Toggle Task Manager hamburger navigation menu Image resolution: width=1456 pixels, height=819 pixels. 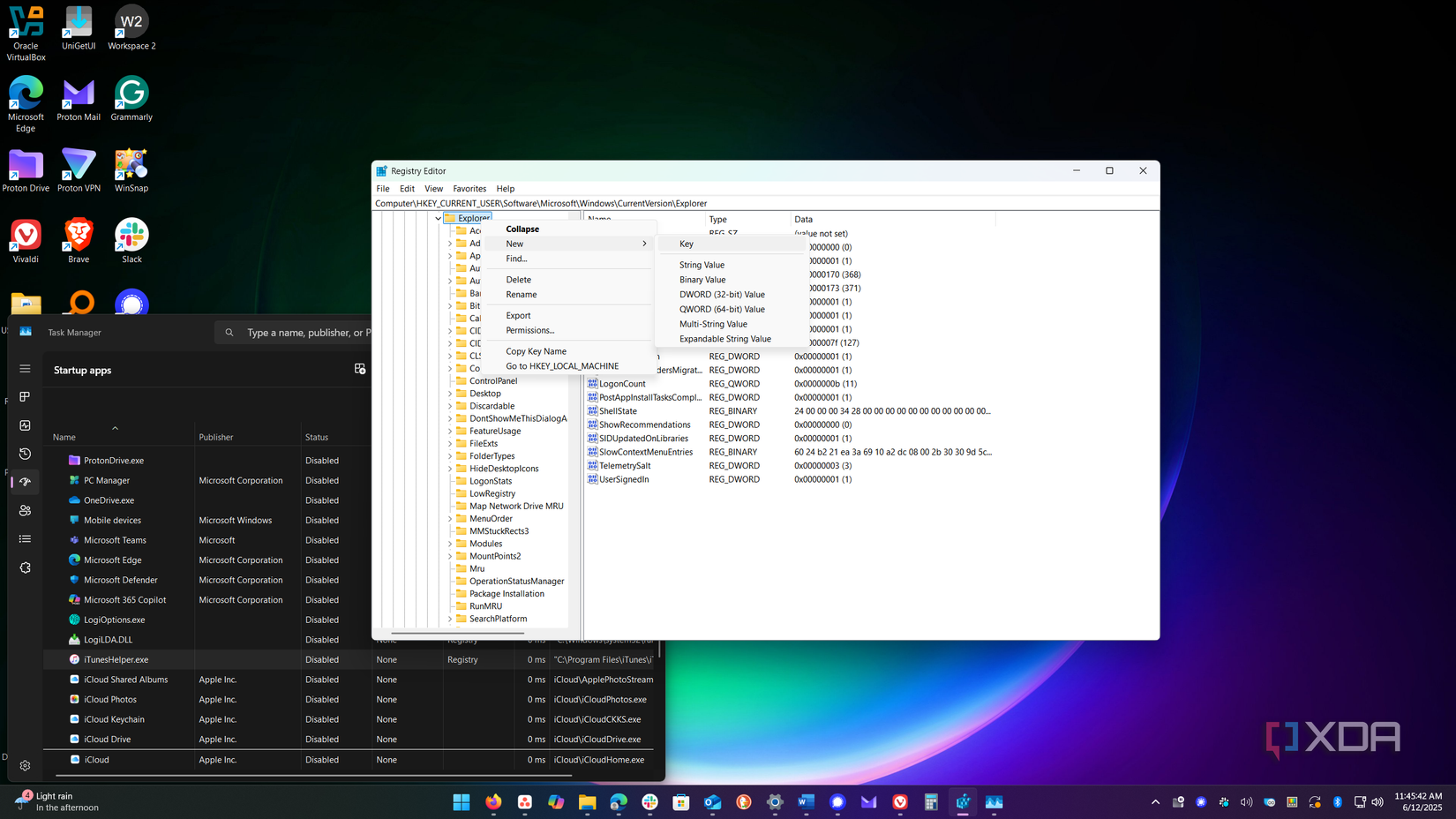(25, 369)
